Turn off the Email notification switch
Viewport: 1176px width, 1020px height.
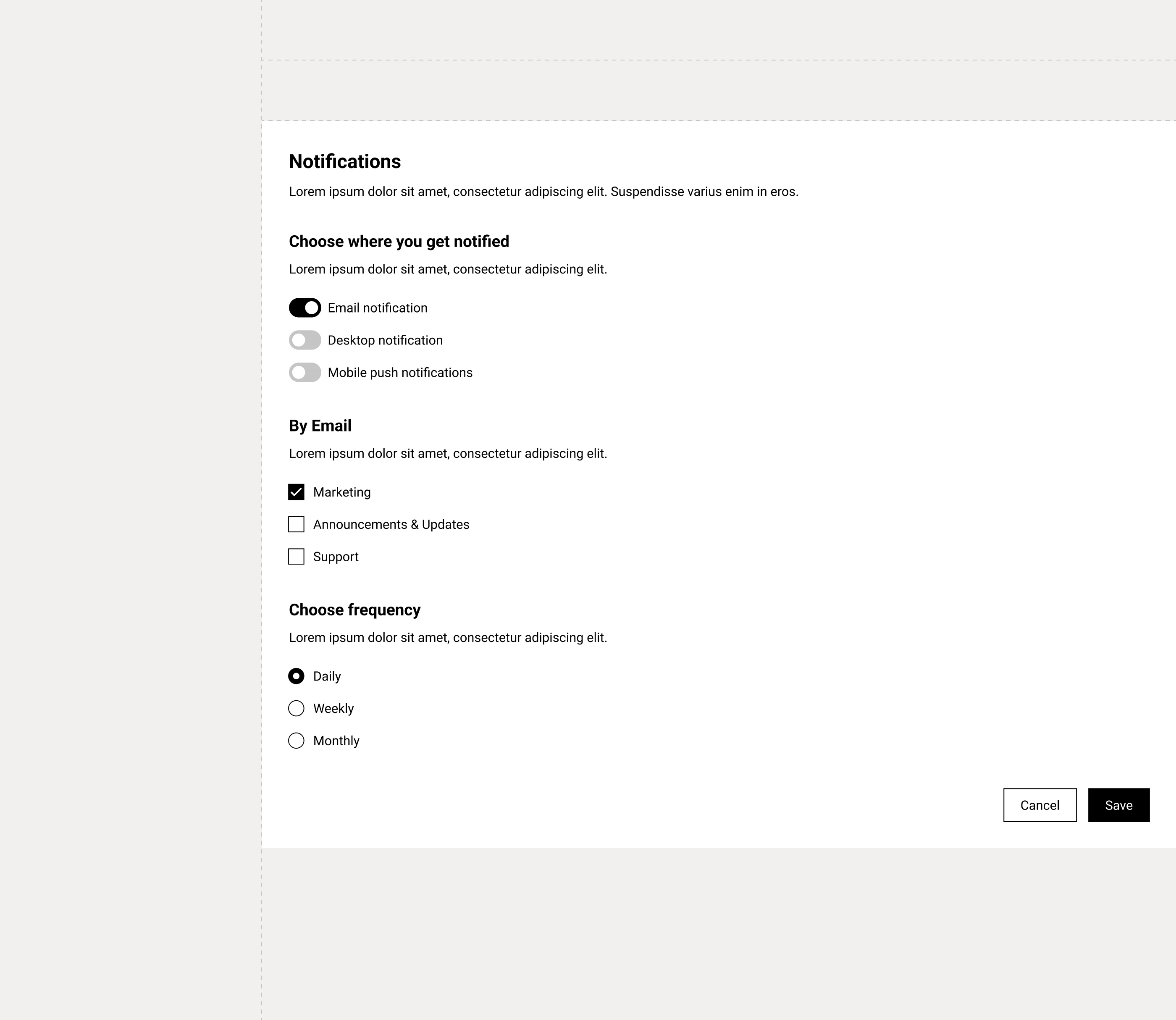[x=305, y=308]
